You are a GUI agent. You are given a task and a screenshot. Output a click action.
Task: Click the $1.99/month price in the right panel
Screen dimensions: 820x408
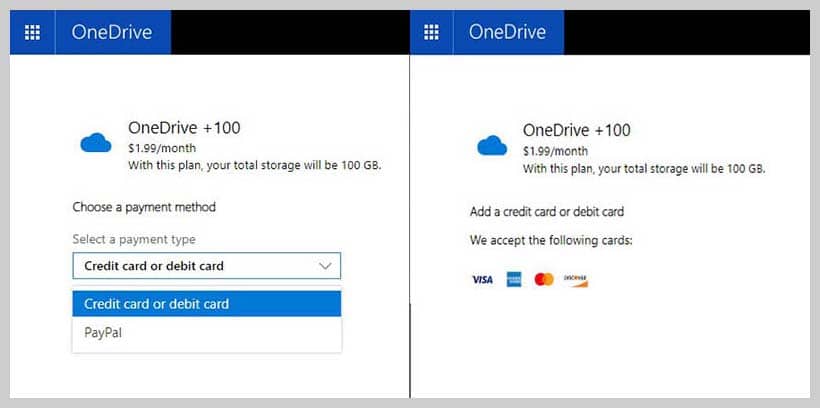[555, 151]
